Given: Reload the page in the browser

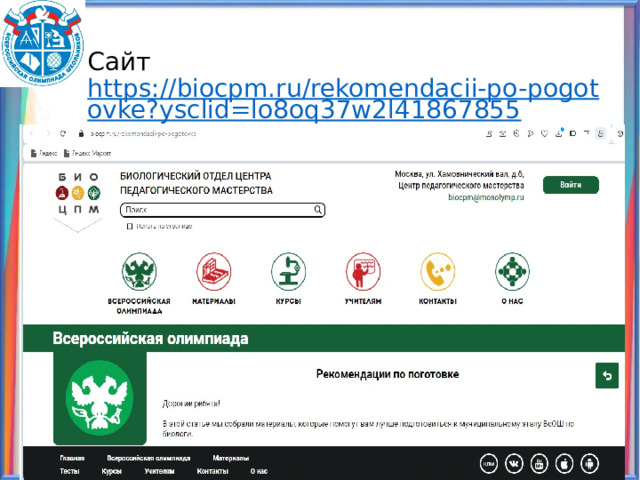Looking at the screenshot, I should [62, 133].
